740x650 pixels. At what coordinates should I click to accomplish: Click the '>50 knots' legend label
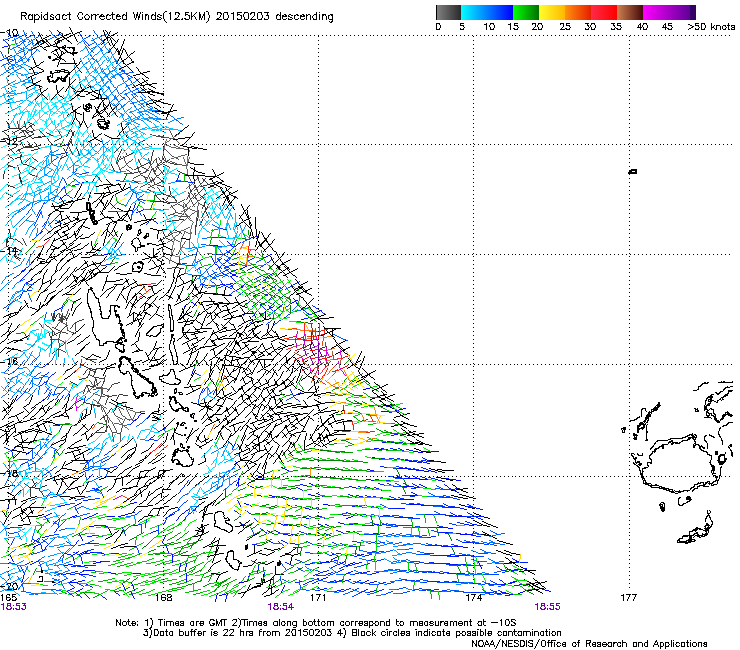coord(711,27)
